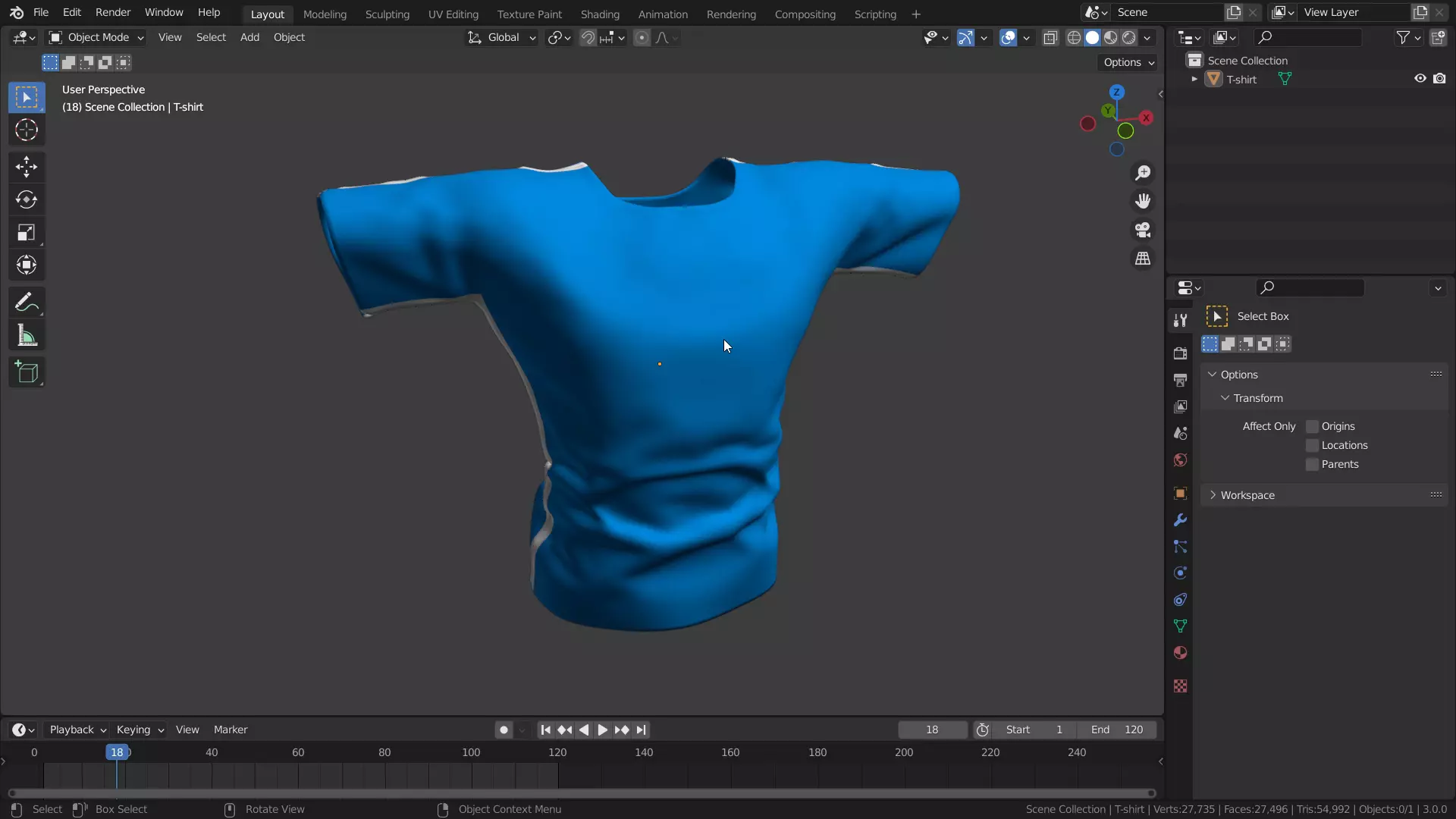
Task: Switch to material preview shading
Action: [1111, 37]
